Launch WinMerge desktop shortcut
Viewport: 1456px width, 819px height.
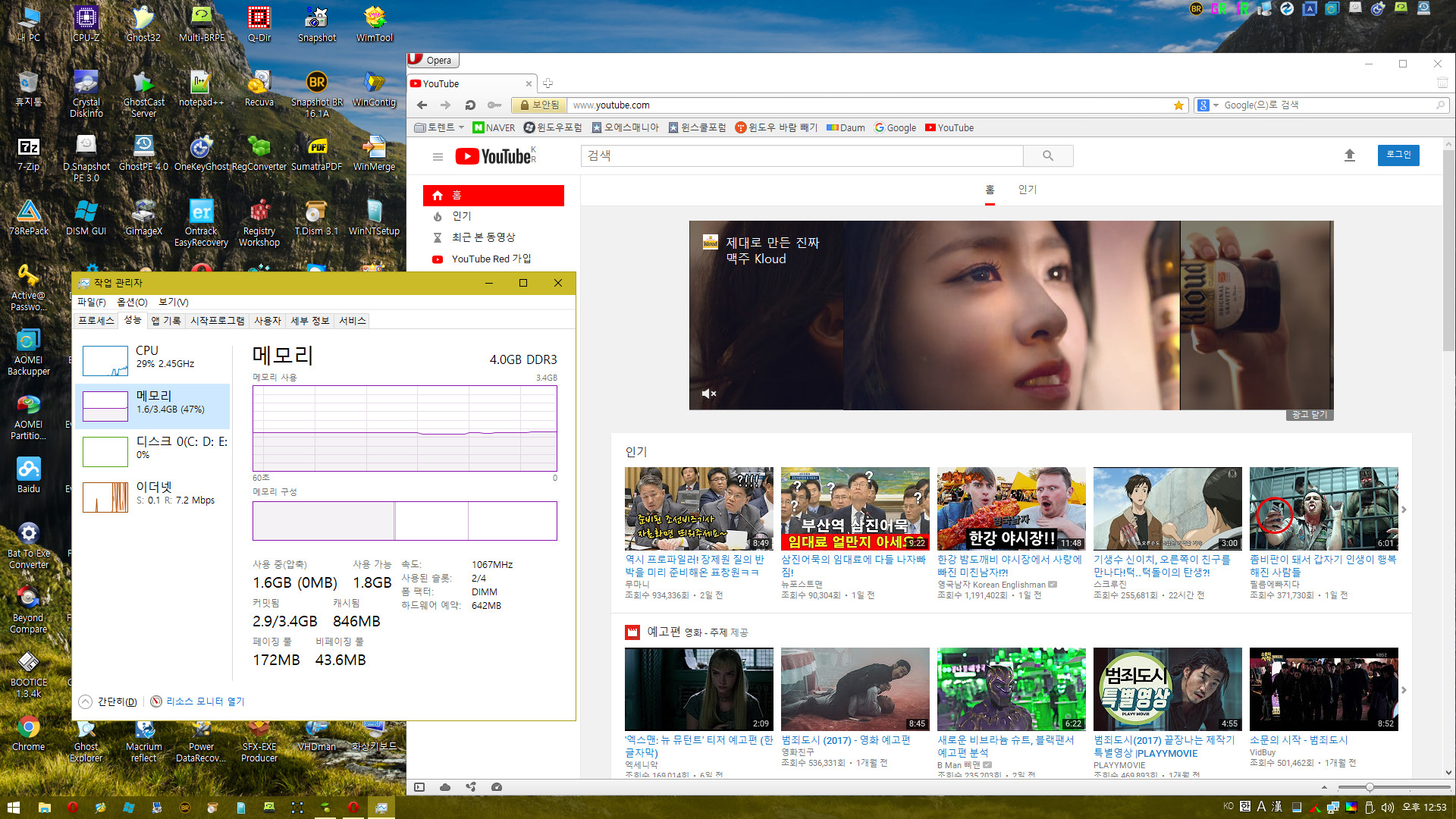tap(375, 153)
